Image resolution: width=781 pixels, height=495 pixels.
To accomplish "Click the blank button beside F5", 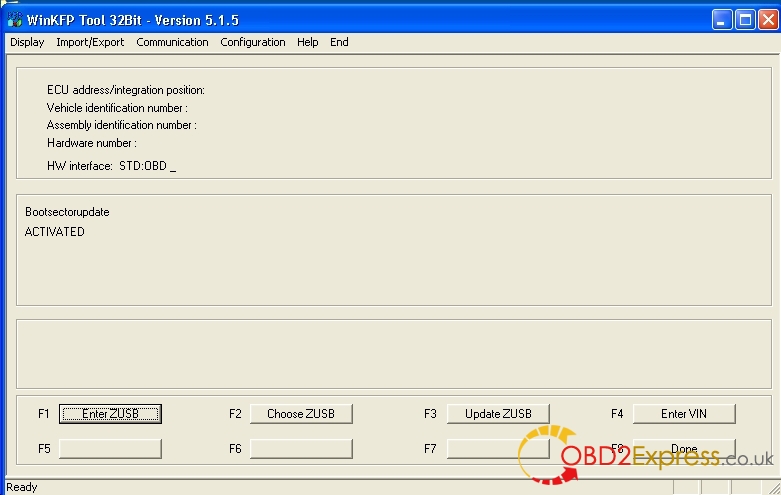I will point(110,449).
